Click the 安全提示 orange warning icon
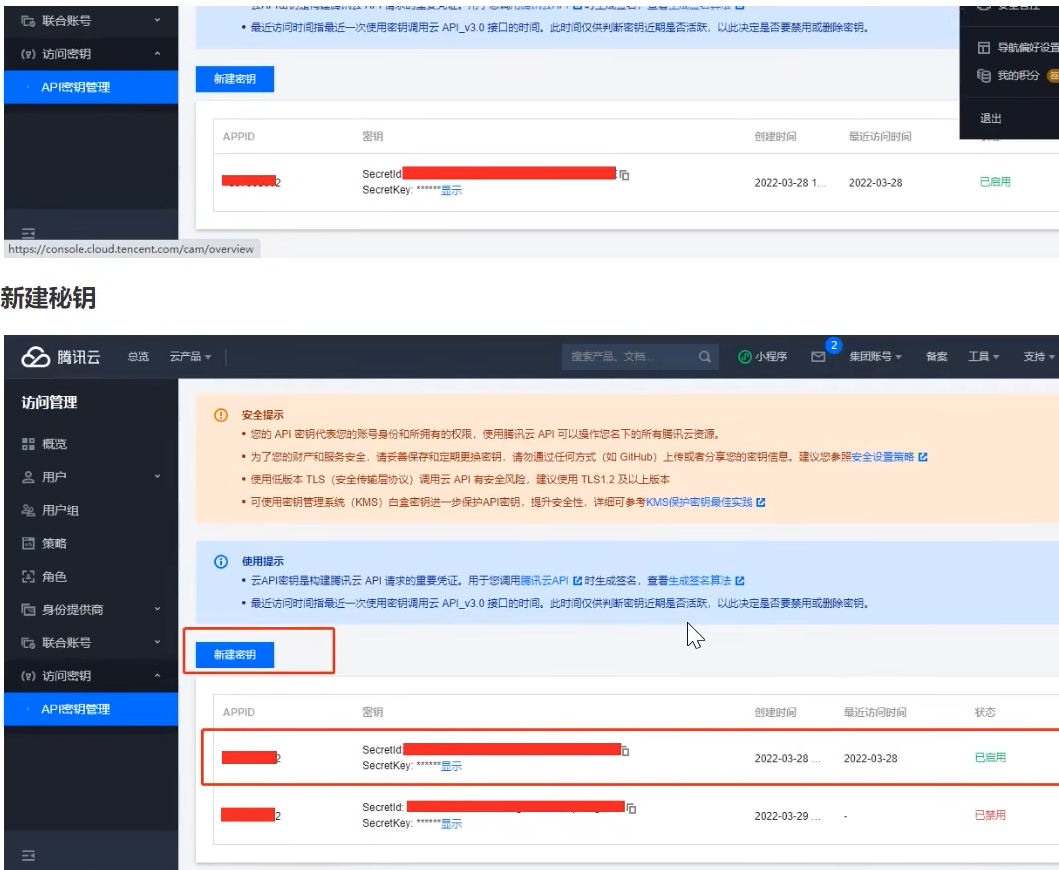Viewport: 1059px width, 870px height. 221,415
